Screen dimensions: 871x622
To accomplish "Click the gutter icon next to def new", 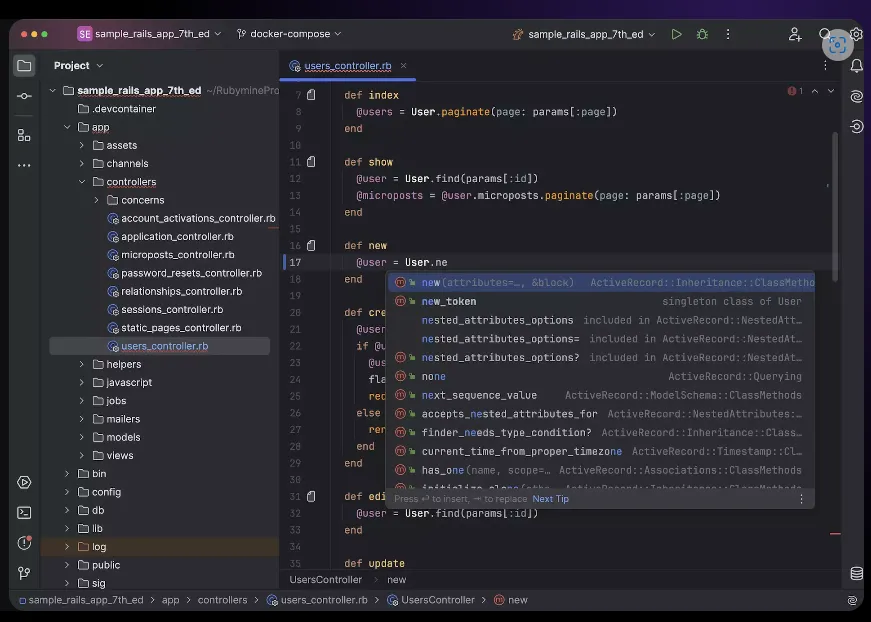I will pos(311,245).
